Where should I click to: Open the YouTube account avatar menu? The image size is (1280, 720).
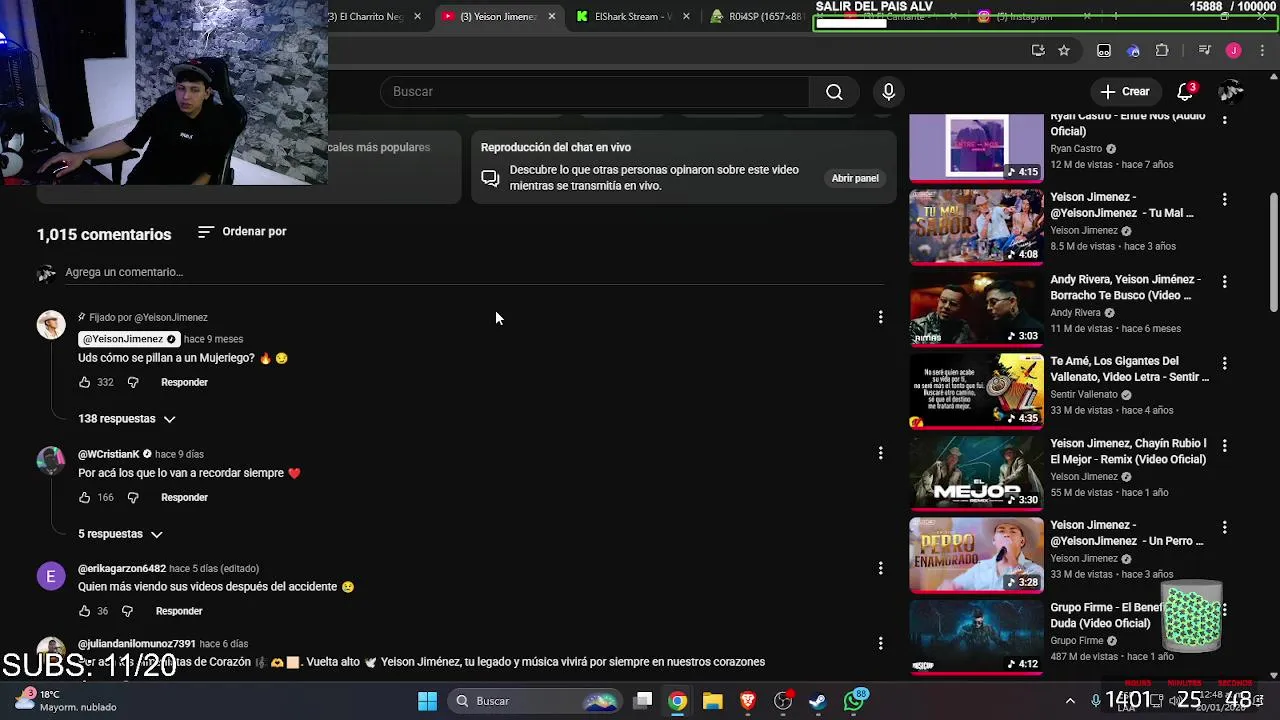[x=1230, y=92]
